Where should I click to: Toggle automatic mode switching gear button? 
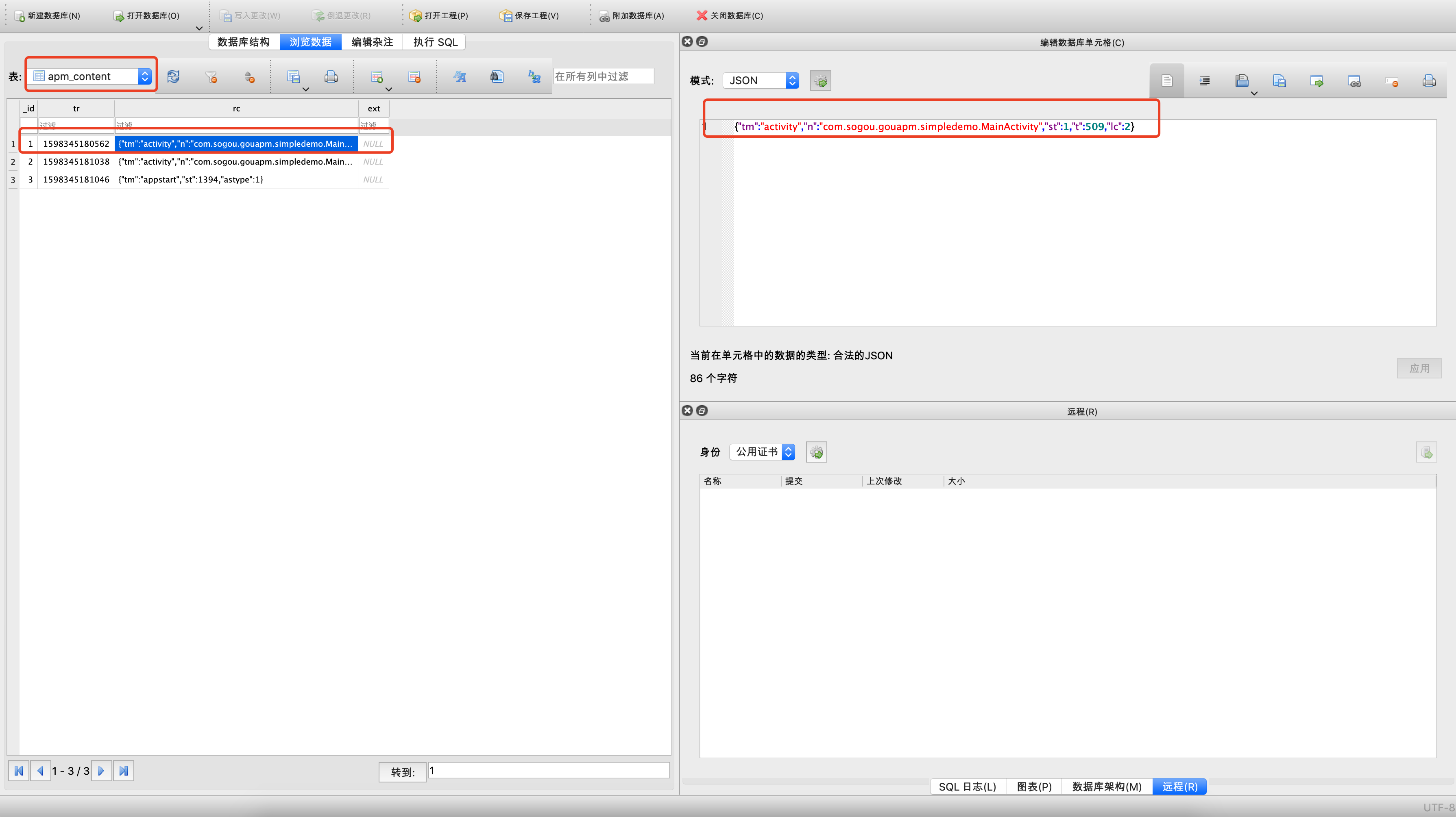click(820, 81)
